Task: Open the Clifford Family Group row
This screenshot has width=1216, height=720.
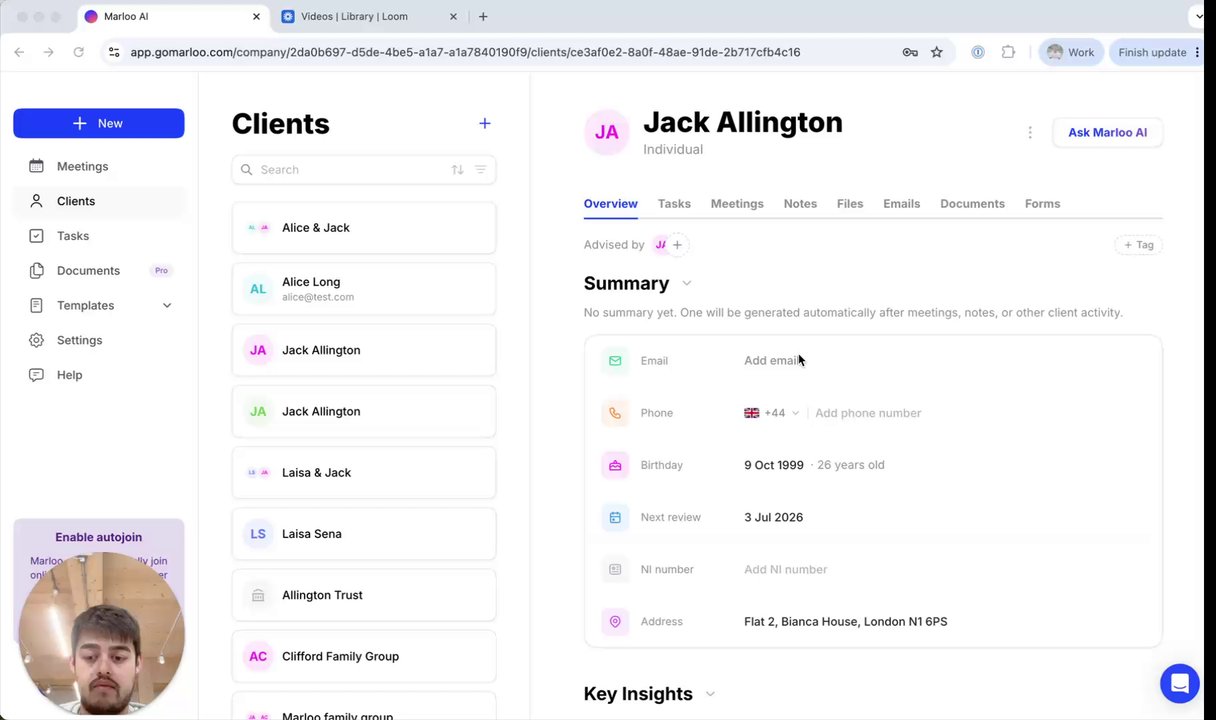Action: point(364,656)
